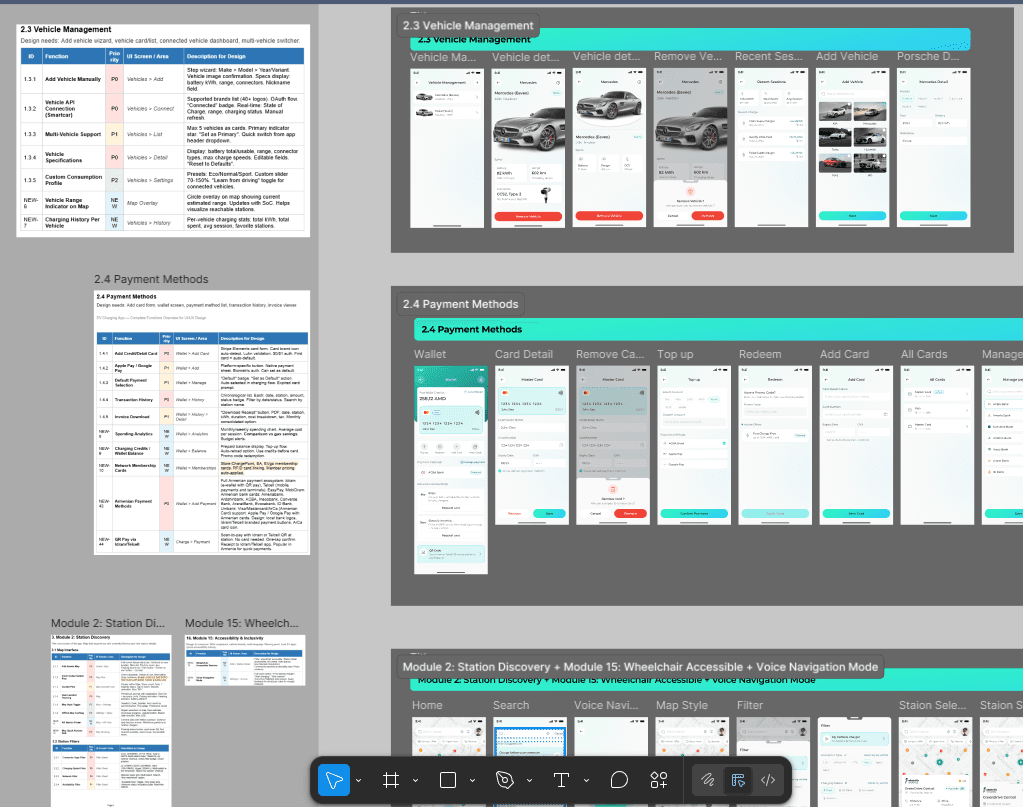
Task: Open the Frame/region tools dropdown arrow
Action: [x=415, y=780]
